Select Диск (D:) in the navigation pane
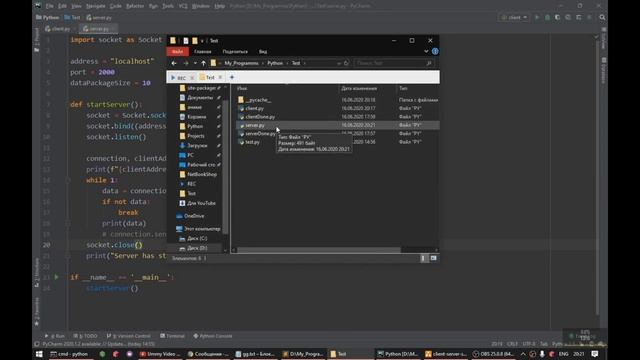 (x=197, y=248)
